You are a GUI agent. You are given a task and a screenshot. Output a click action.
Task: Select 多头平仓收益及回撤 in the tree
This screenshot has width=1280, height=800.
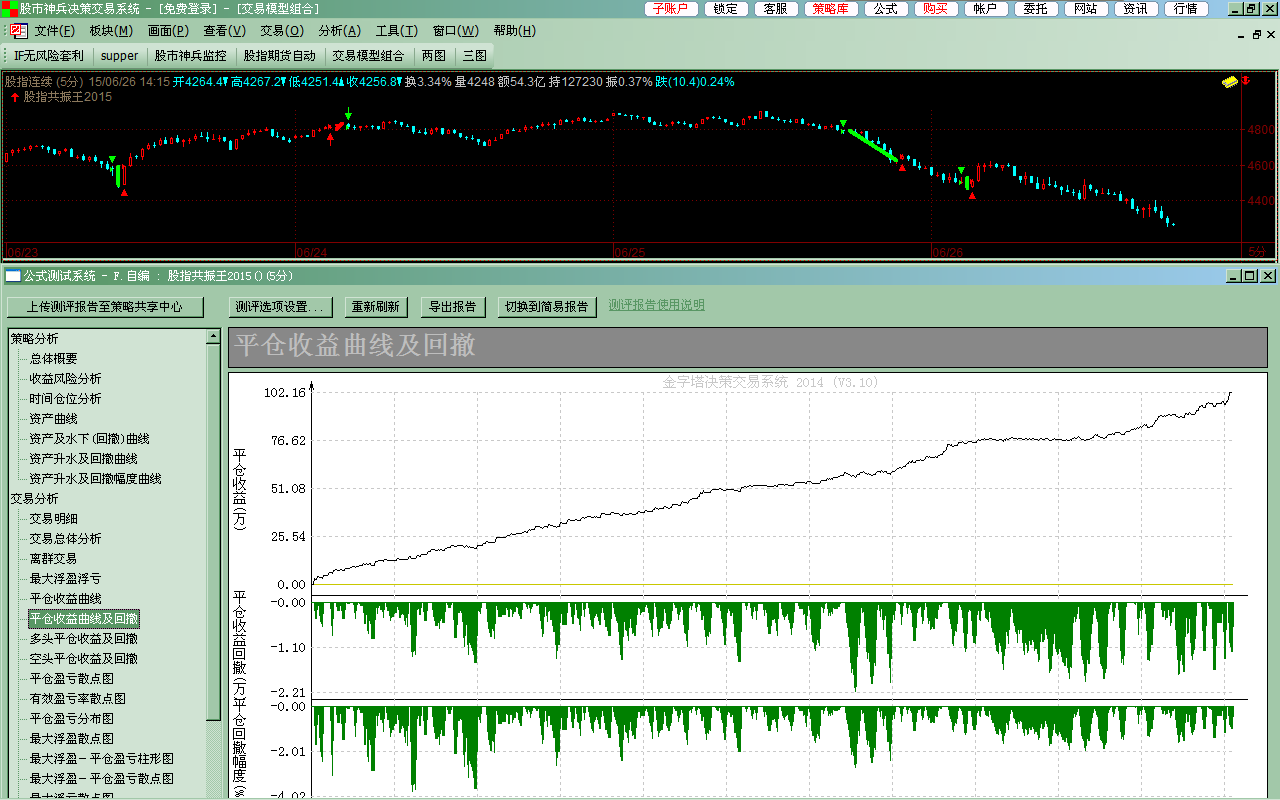84,639
